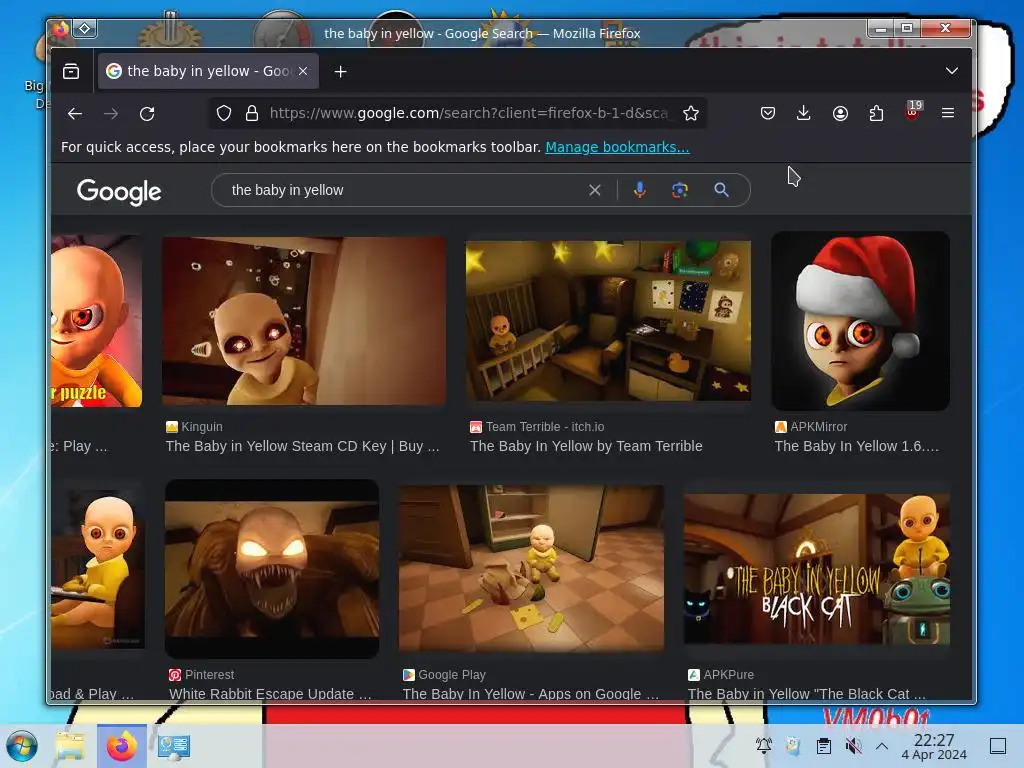Viewport: 1024px width, 768px height.
Task: Open 'The Black Cat' APKPure result link
Action: [807, 694]
